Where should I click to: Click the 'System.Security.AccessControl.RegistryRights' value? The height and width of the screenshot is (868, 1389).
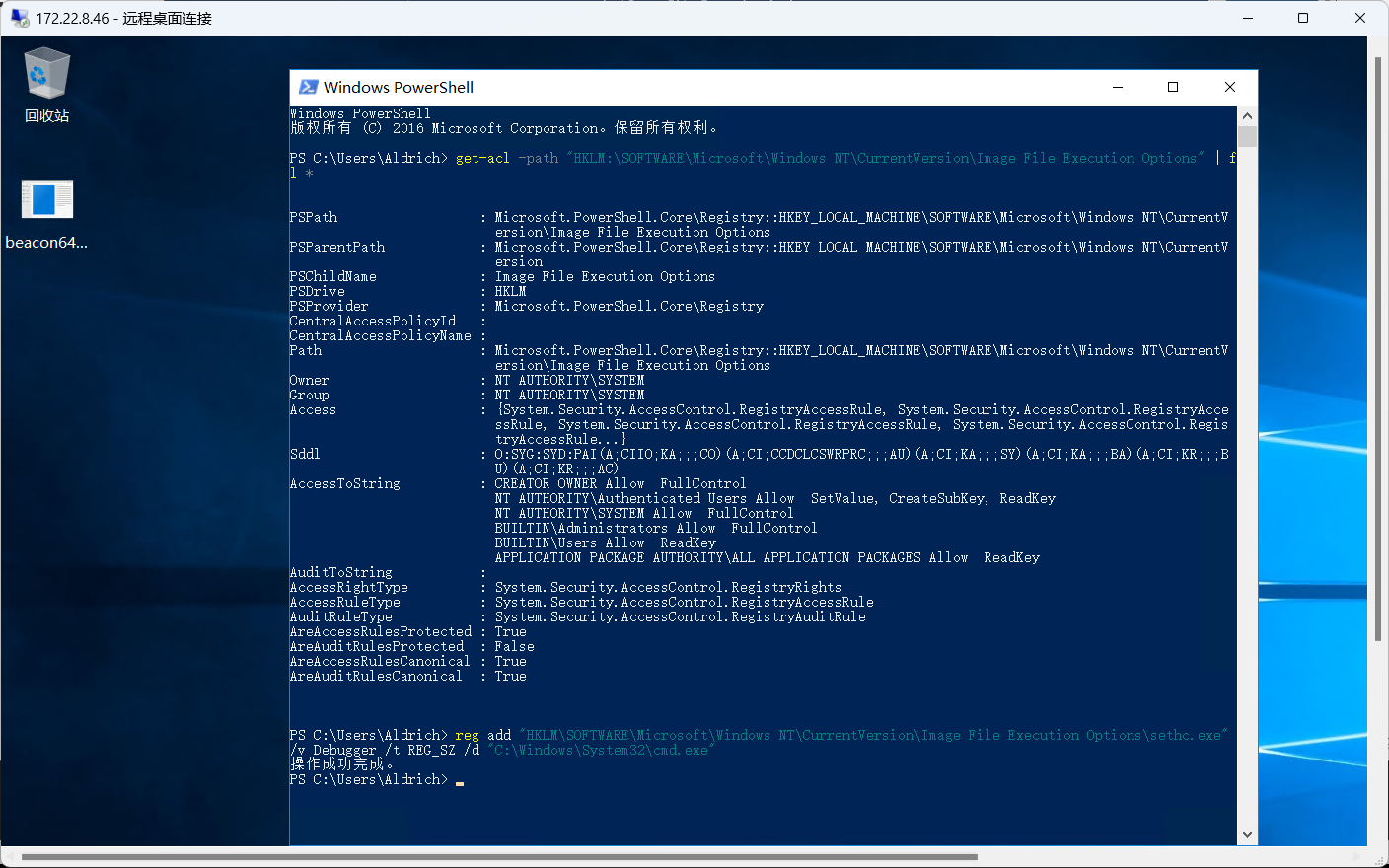[x=669, y=587]
